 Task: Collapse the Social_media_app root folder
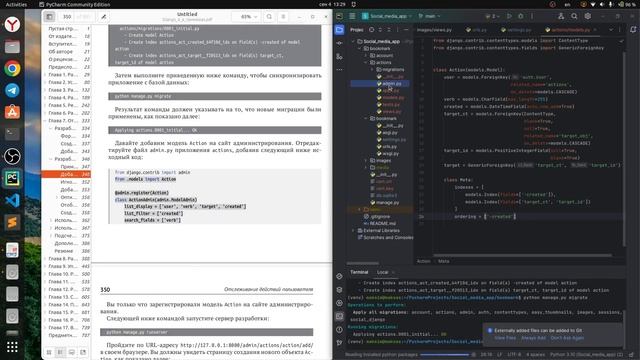[353, 41]
